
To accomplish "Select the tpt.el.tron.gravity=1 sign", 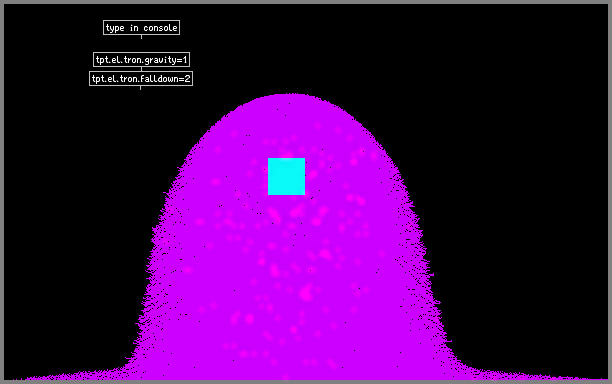I will [141, 60].
